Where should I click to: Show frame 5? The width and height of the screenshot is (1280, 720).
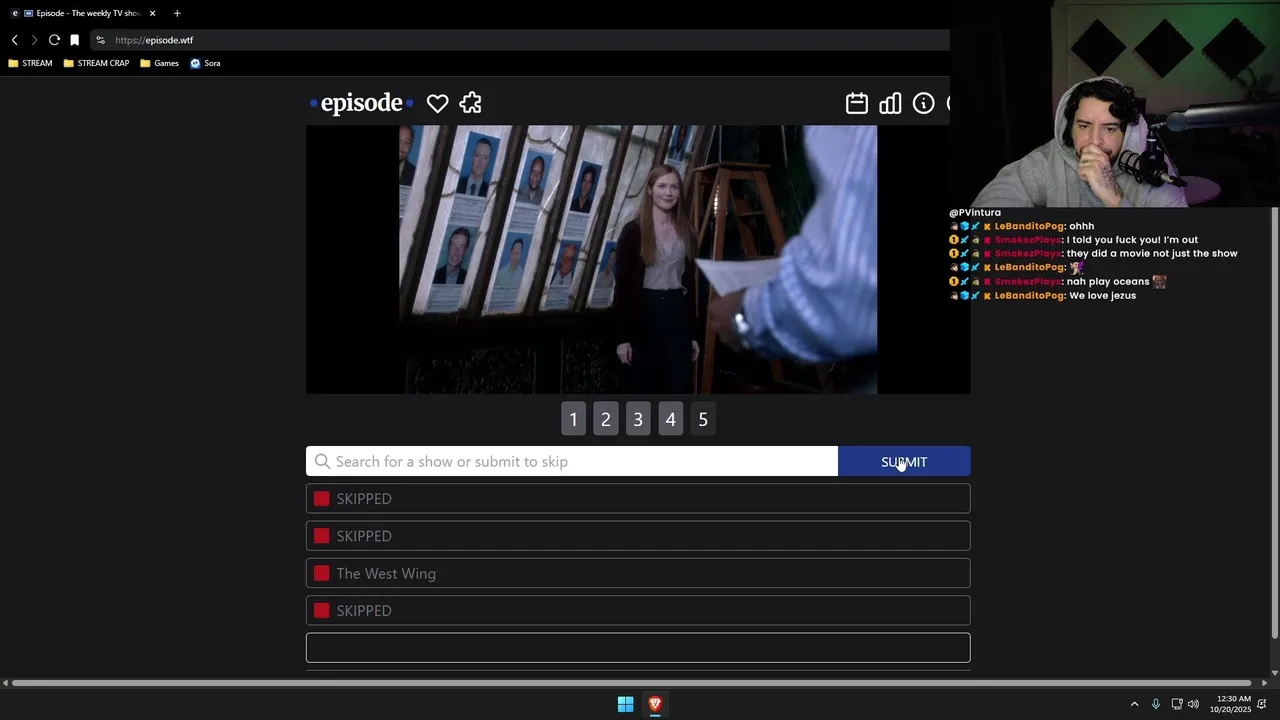(x=703, y=419)
